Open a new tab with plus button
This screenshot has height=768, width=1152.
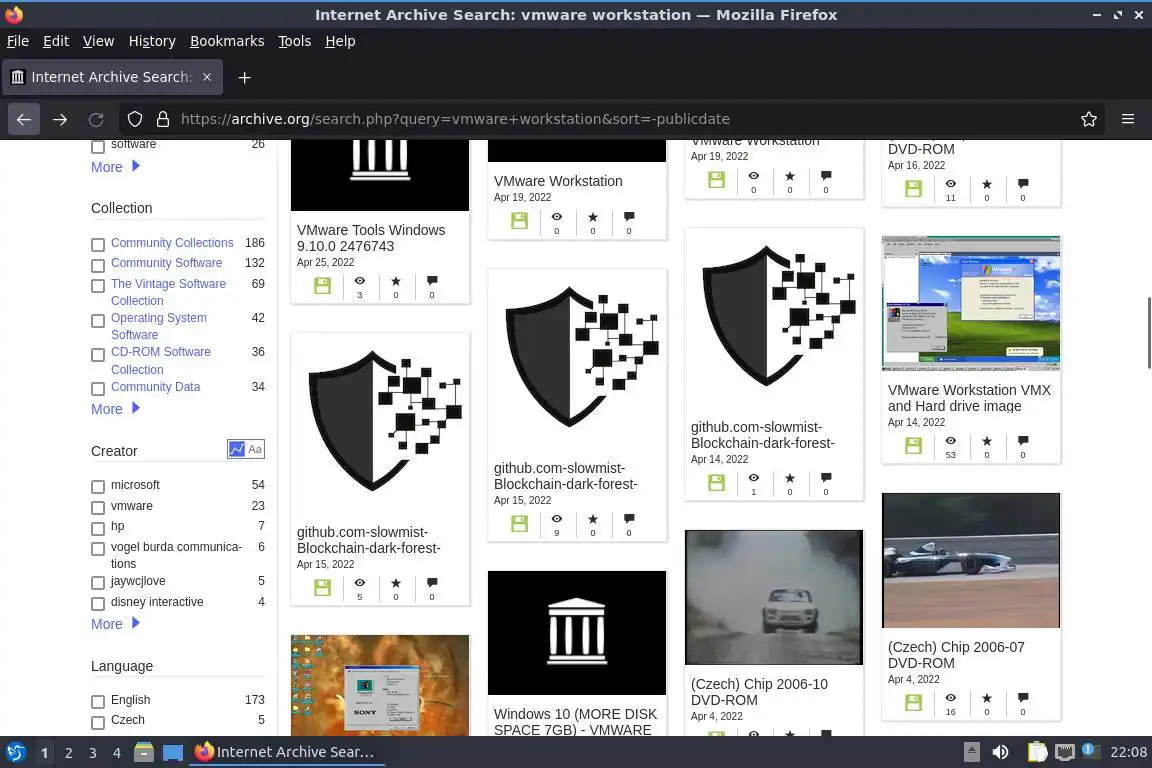245,77
